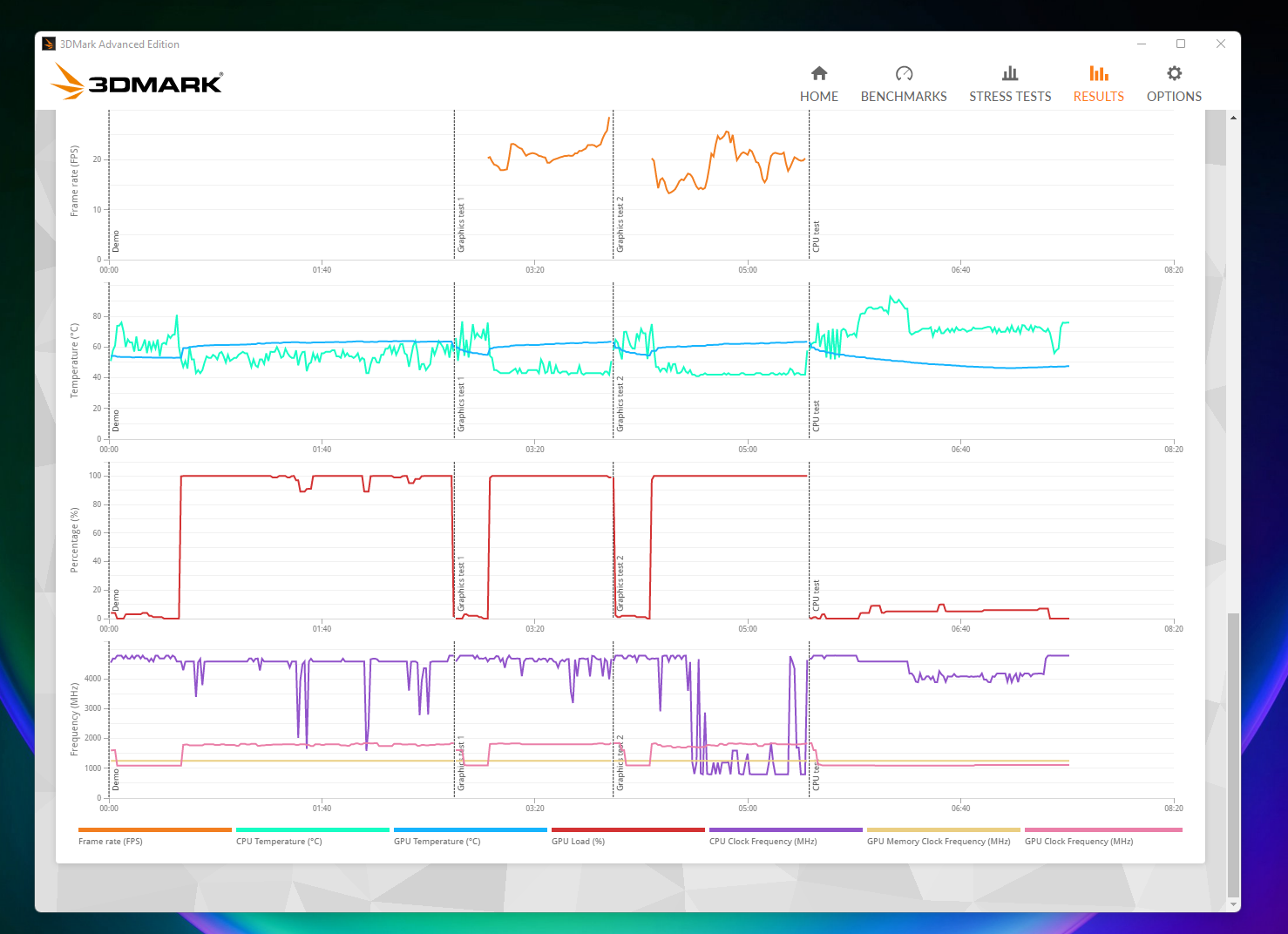Image resolution: width=1288 pixels, height=934 pixels.
Task: Click the Percentage (%) axis title
Action: (74, 540)
